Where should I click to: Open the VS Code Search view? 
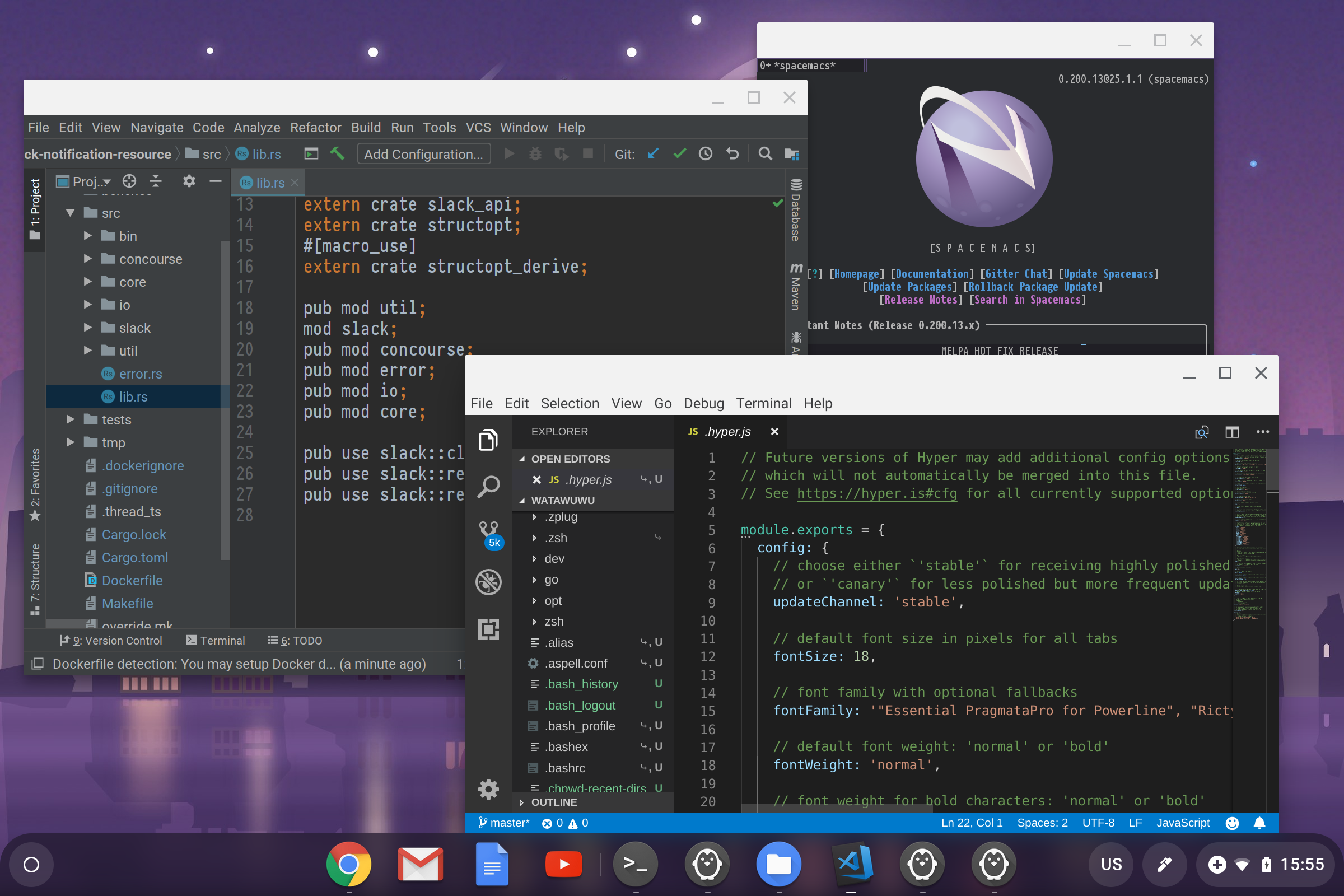pos(488,487)
